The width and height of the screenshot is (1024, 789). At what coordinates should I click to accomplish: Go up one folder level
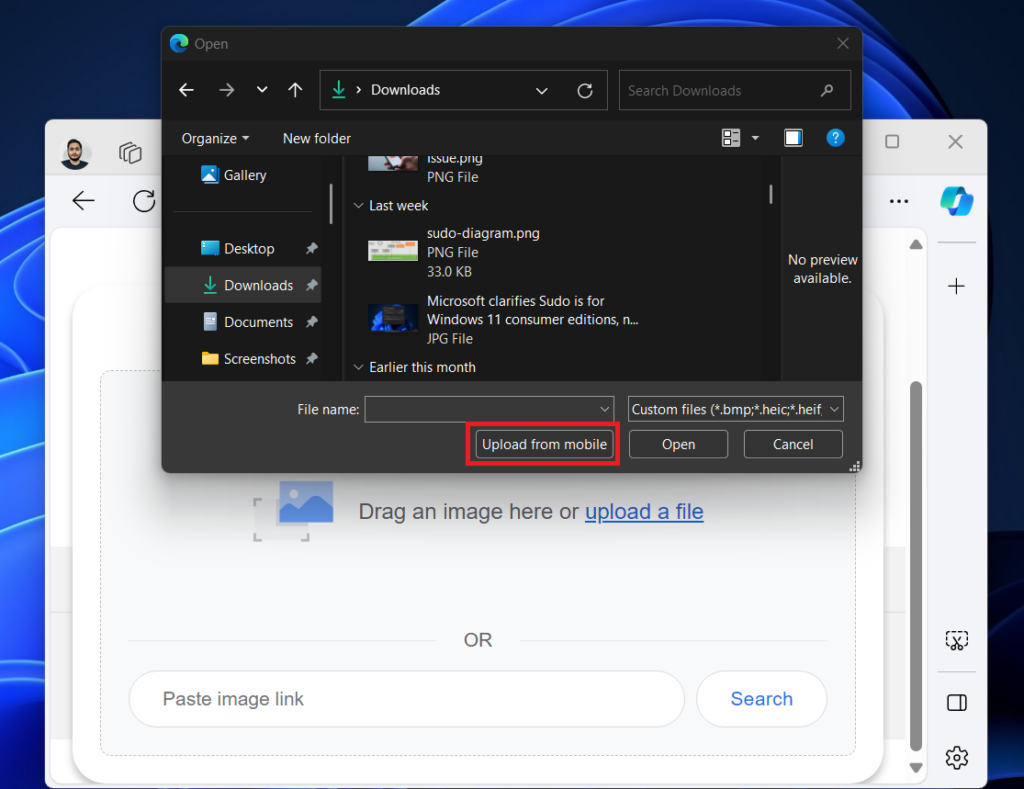coord(295,90)
